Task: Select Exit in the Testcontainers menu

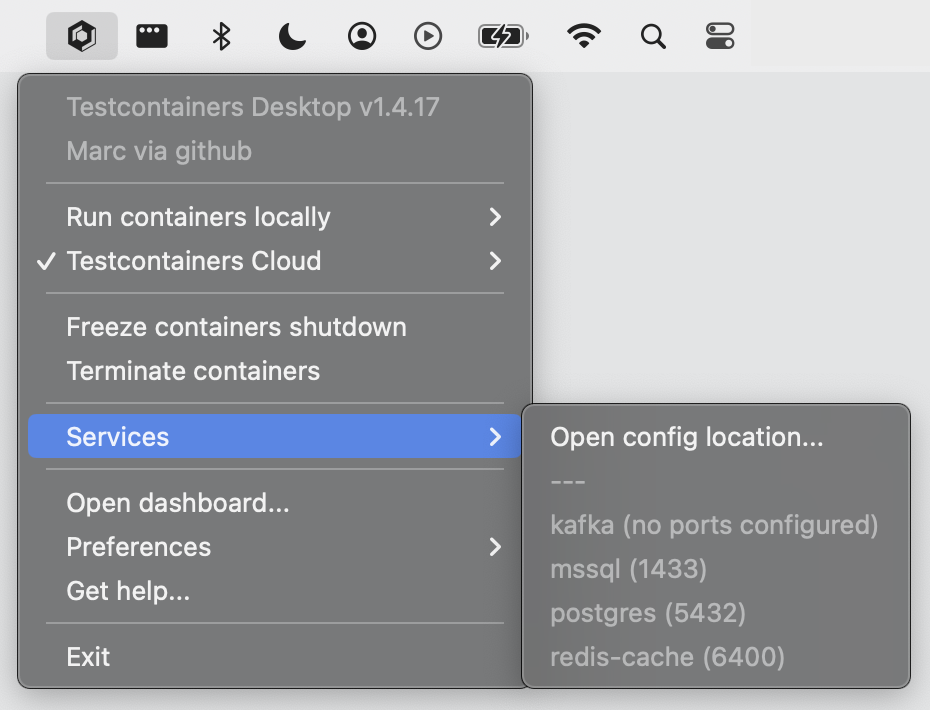Action: click(88, 657)
